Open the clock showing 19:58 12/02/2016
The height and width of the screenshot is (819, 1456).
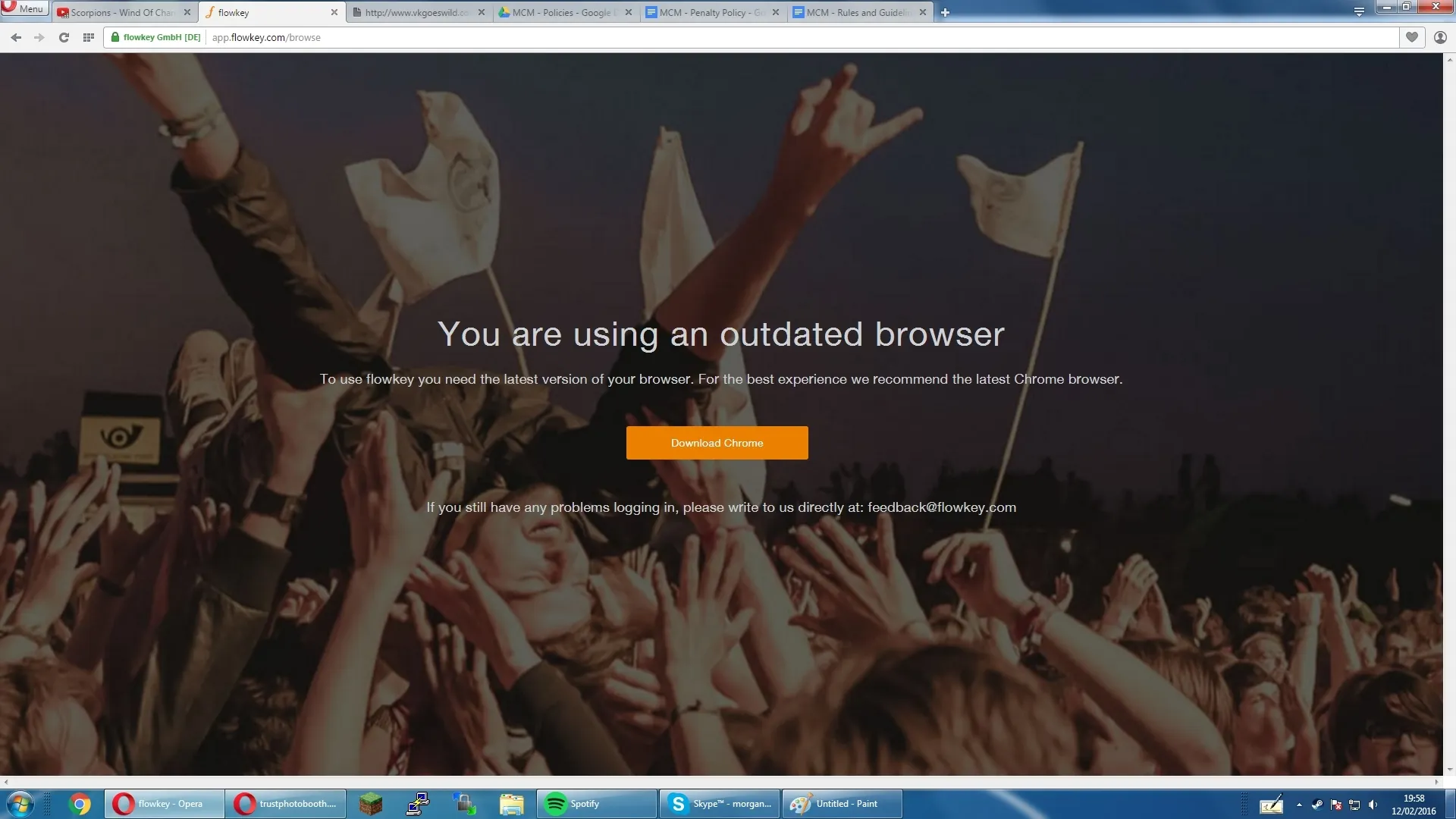pyautogui.click(x=1414, y=805)
